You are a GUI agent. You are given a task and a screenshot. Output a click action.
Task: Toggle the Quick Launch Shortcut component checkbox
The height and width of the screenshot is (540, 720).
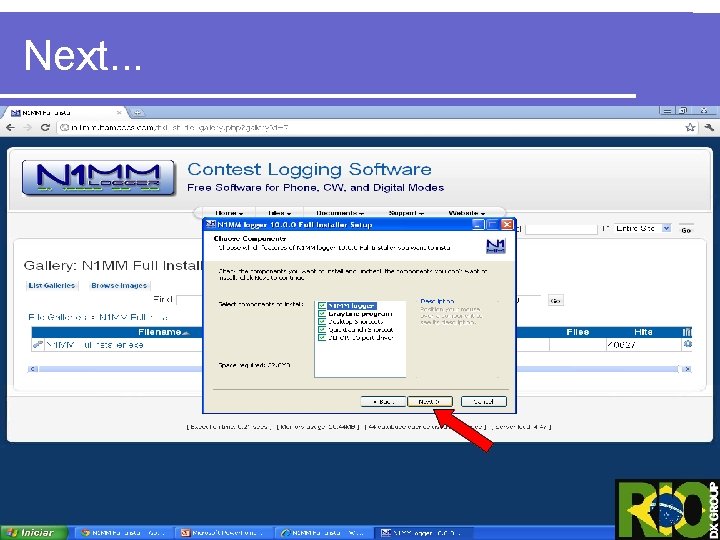[x=322, y=329]
